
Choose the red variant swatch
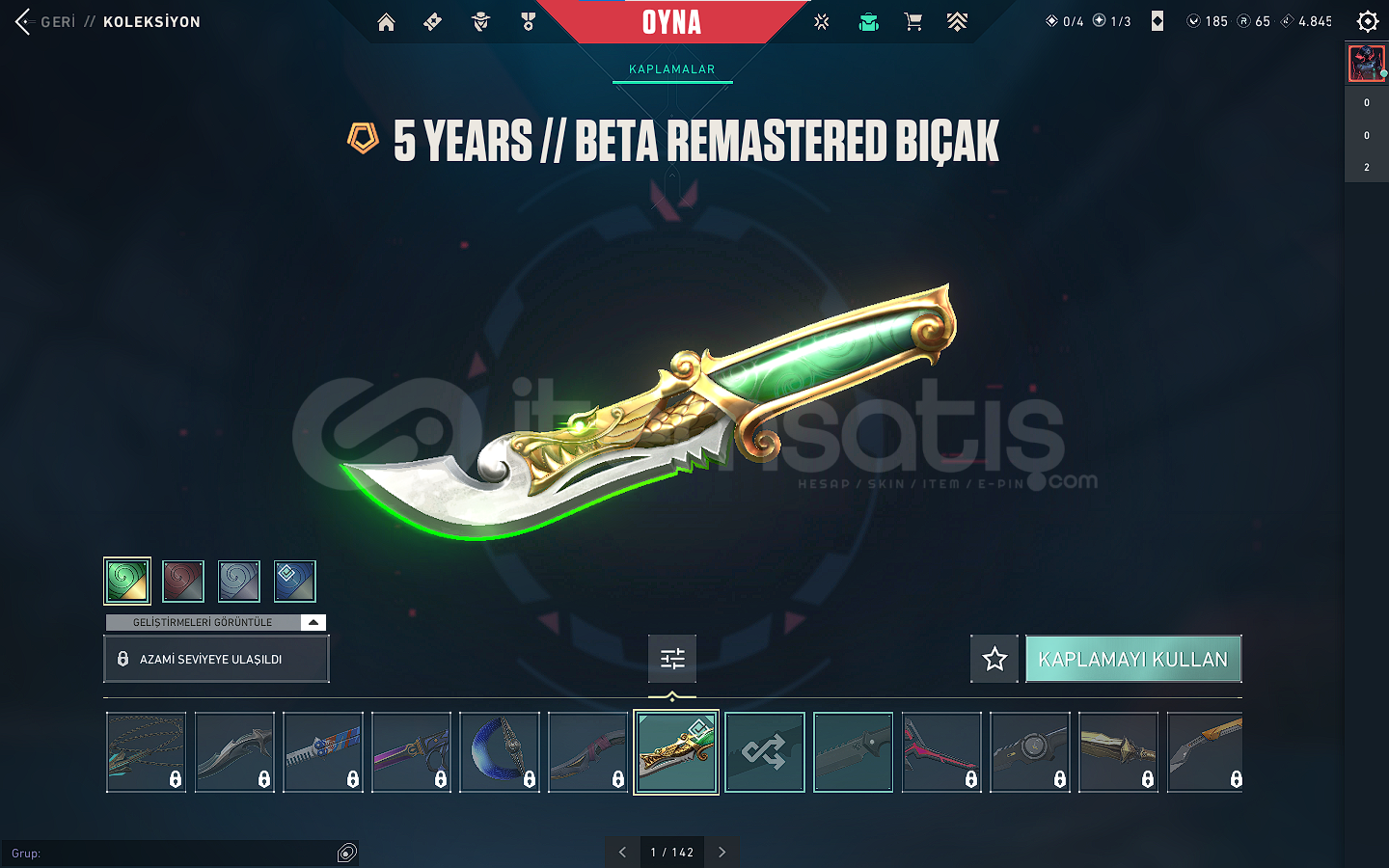[183, 581]
